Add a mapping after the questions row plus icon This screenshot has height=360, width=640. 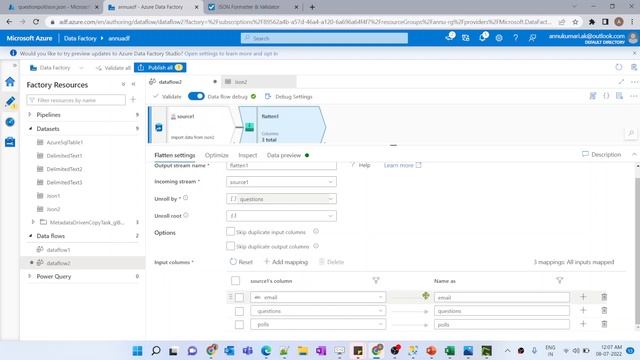click(x=583, y=311)
